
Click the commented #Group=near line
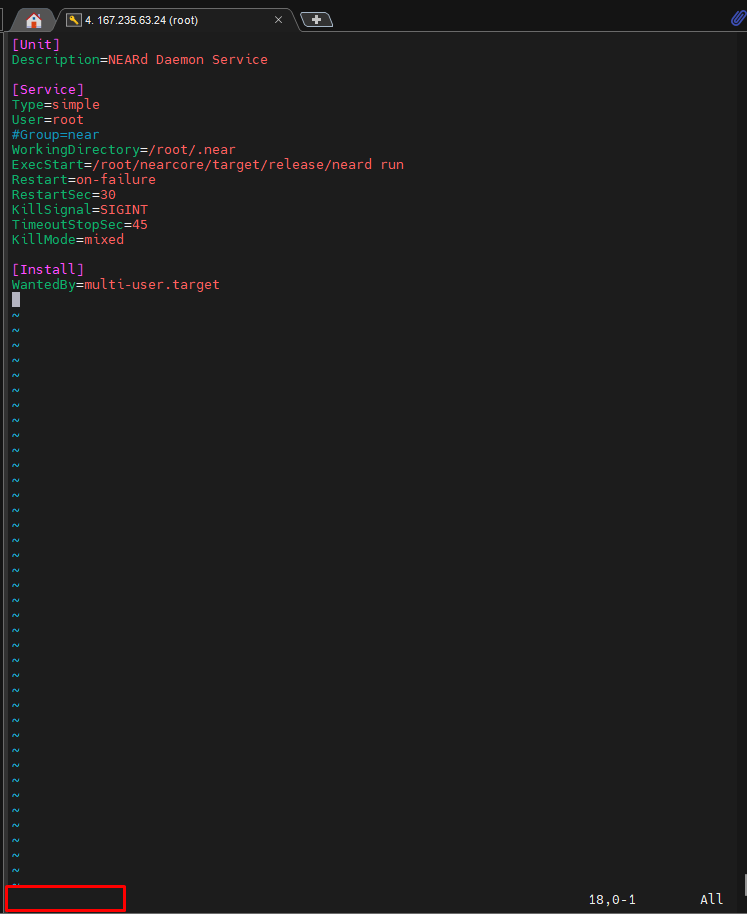tap(56, 135)
